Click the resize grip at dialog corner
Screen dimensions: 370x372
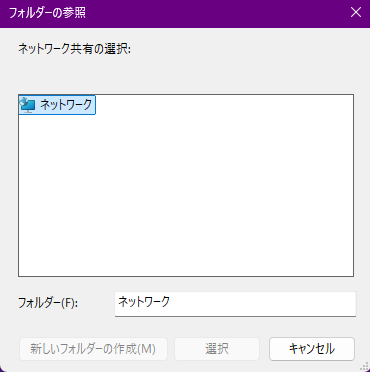tap(364, 366)
